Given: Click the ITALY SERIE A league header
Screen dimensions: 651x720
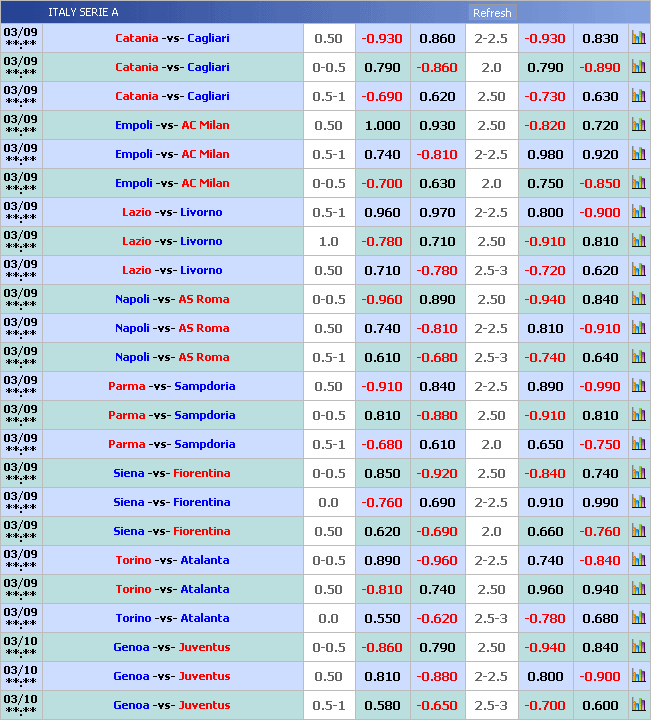Looking at the screenshot, I should click(x=83, y=12).
